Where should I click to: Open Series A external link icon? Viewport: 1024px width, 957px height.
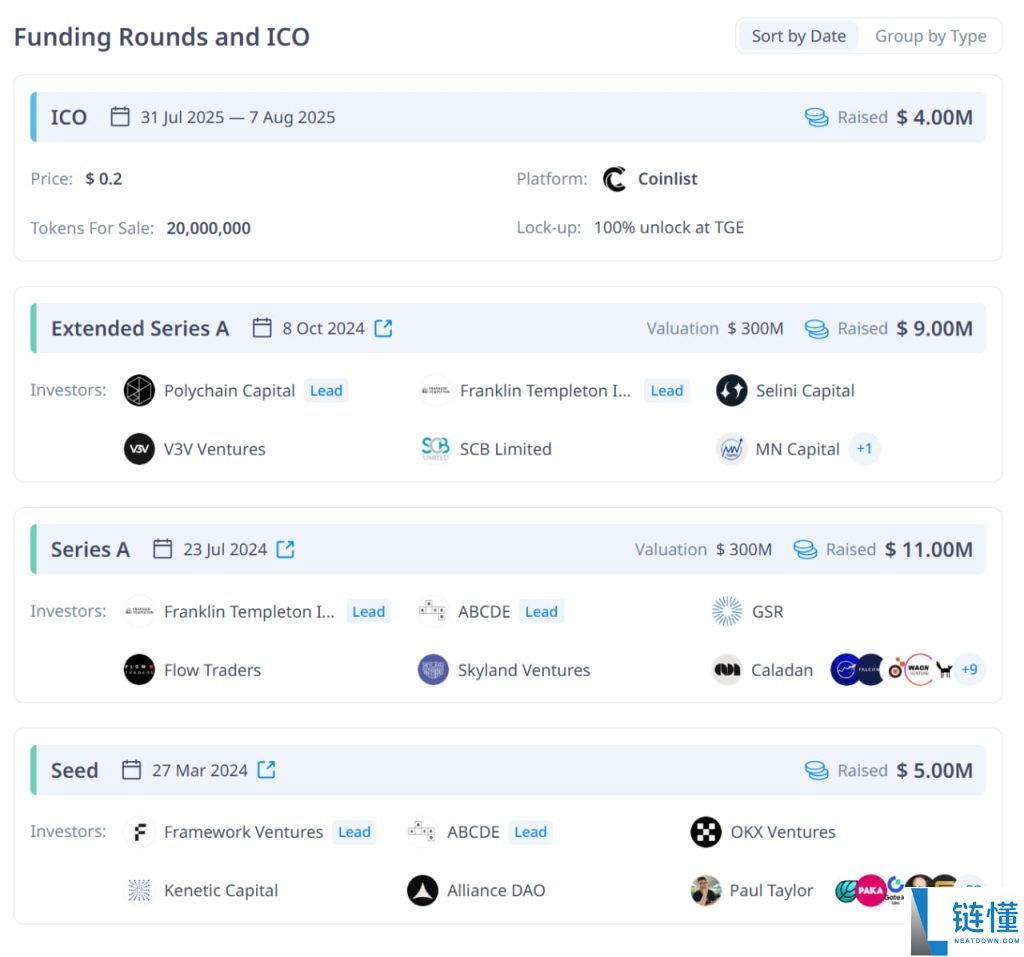click(286, 549)
